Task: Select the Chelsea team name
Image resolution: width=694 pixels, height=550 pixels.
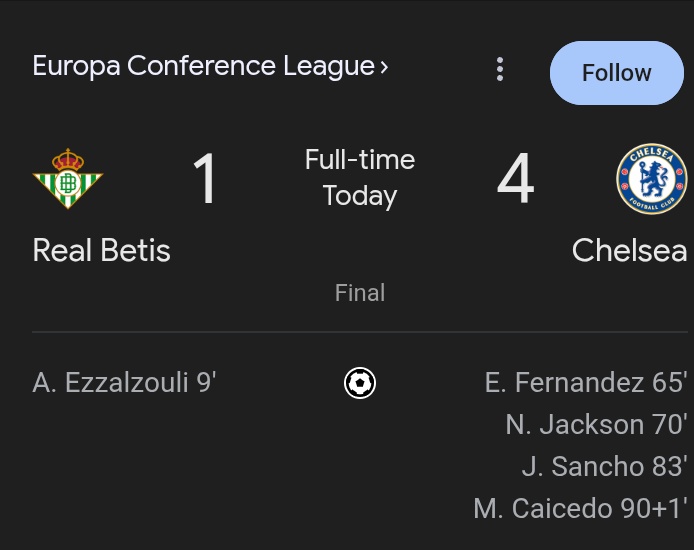Action: click(629, 250)
